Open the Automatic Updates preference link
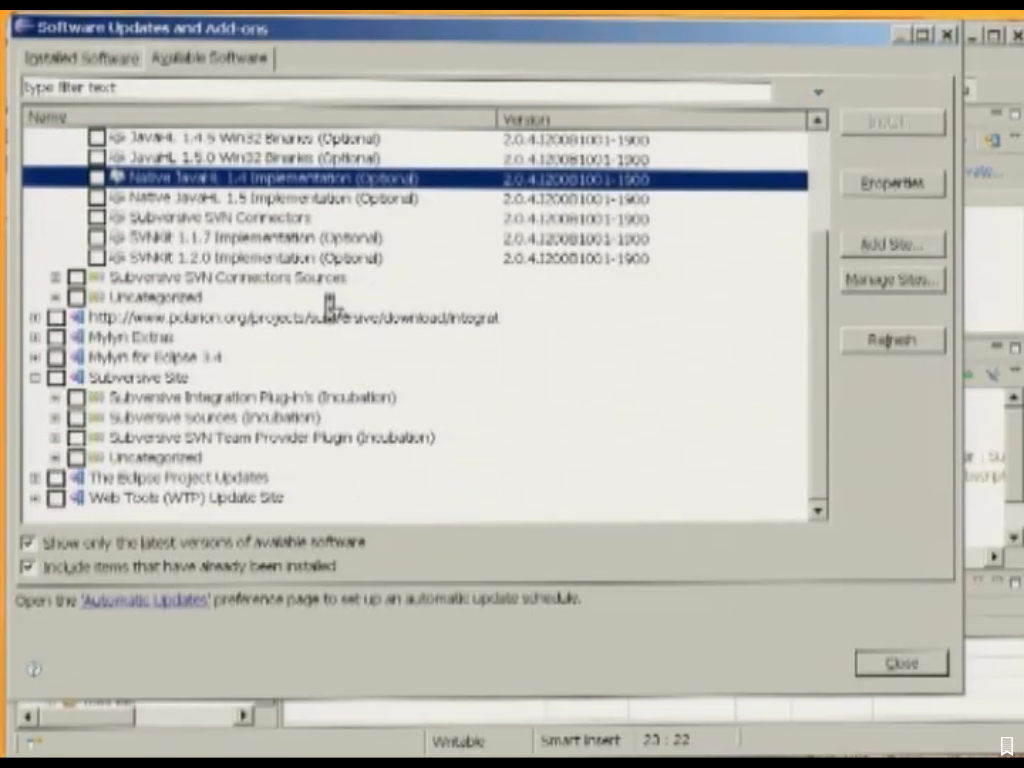Image resolution: width=1024 pixels, height=768 pixels. pyautogui.click(x=145, y=600)
